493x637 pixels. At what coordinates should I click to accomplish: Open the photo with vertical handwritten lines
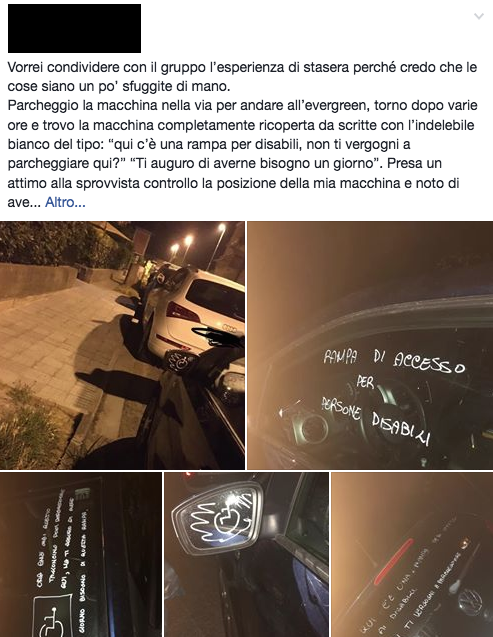[81, 555]
